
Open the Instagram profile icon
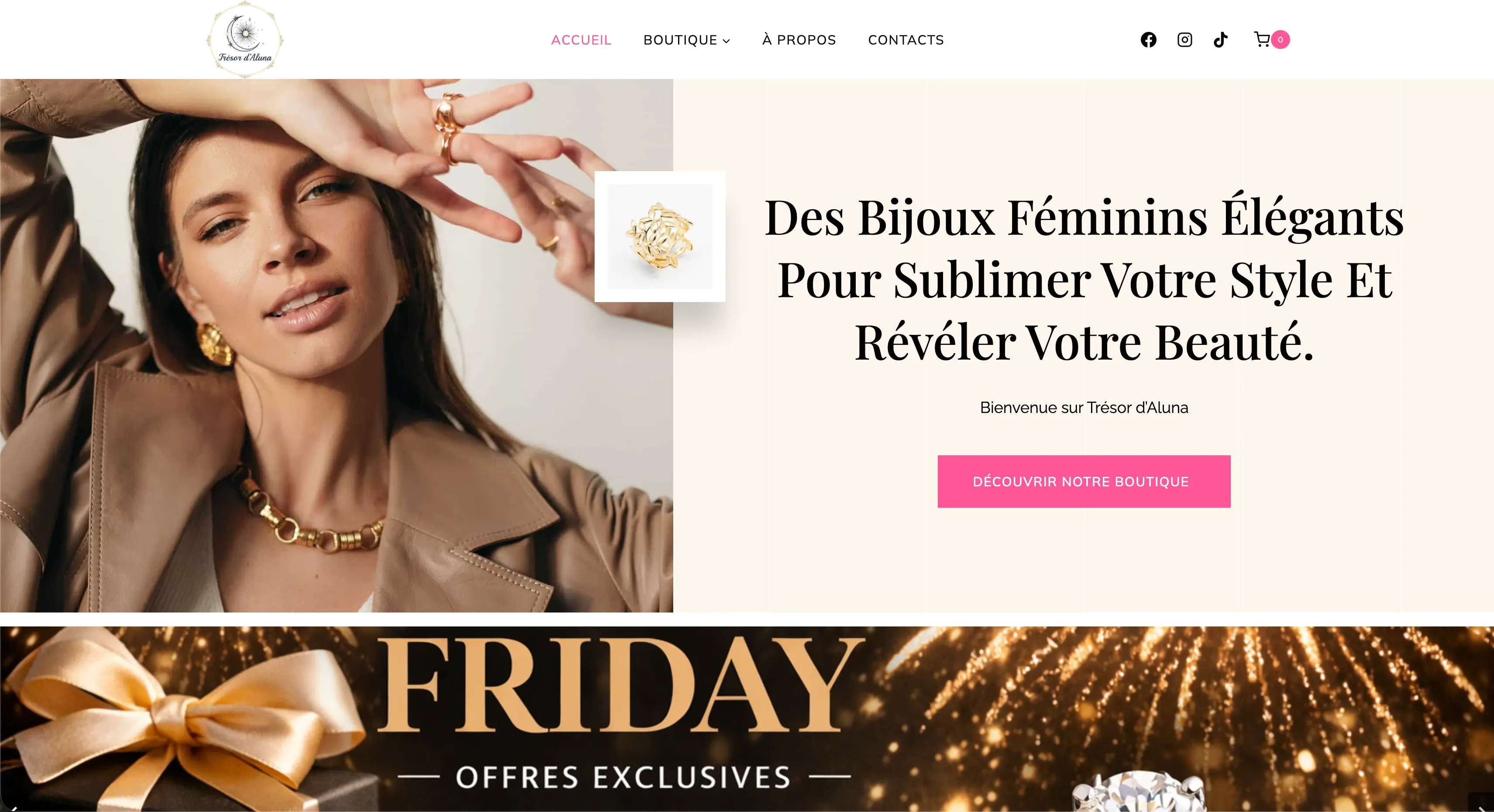(1184, 39)
